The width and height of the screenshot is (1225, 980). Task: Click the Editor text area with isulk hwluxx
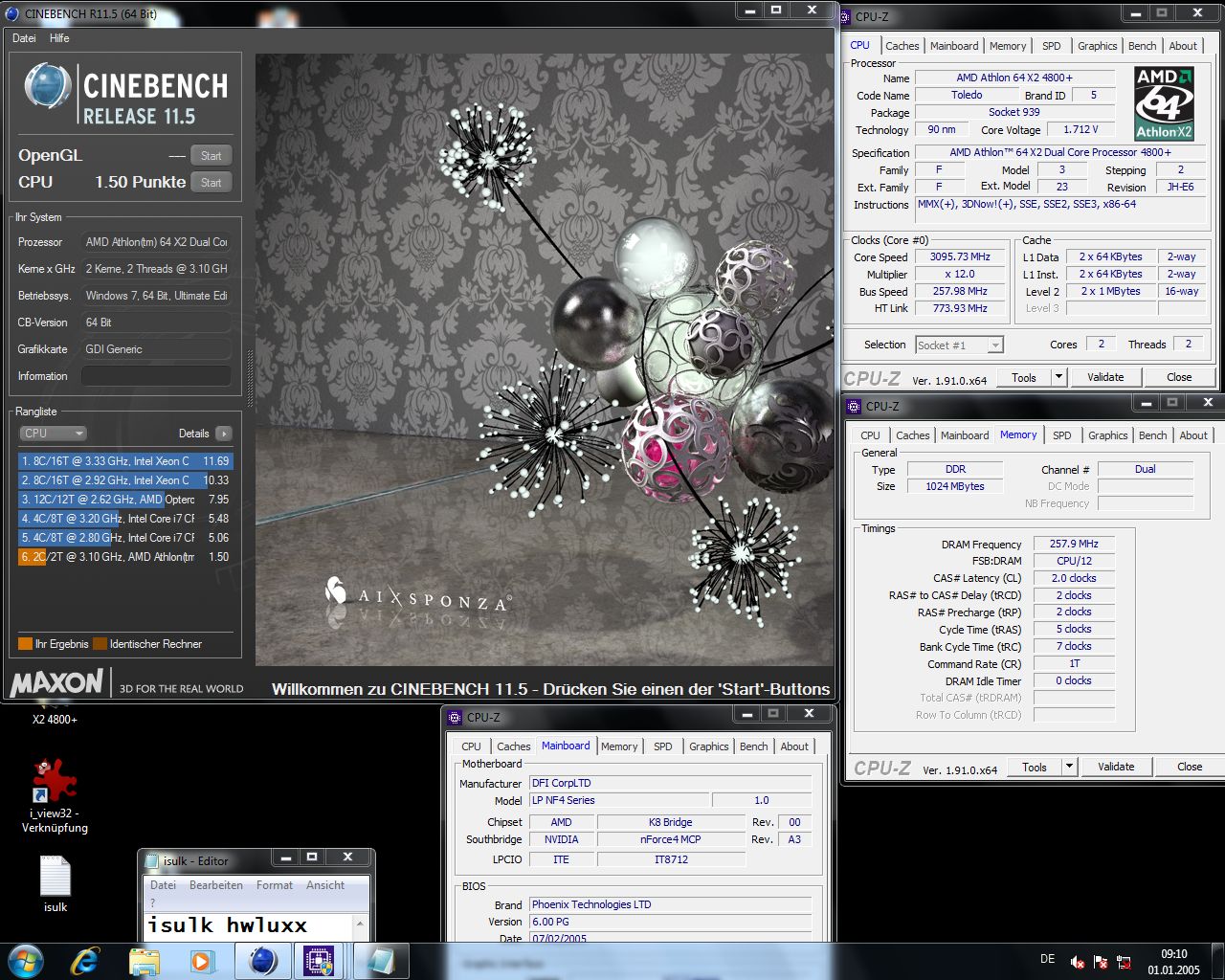tap(250, 925)
